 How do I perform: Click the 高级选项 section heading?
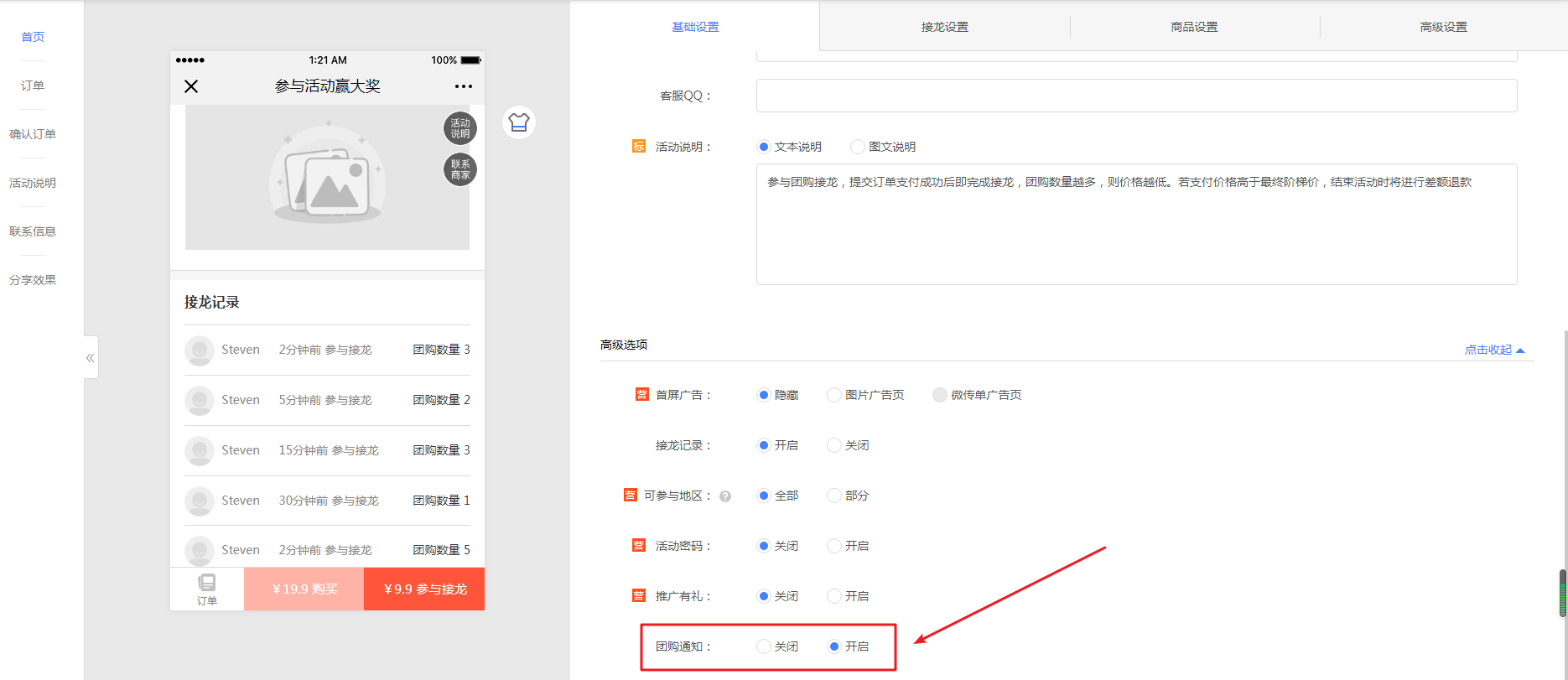point(624,345)
